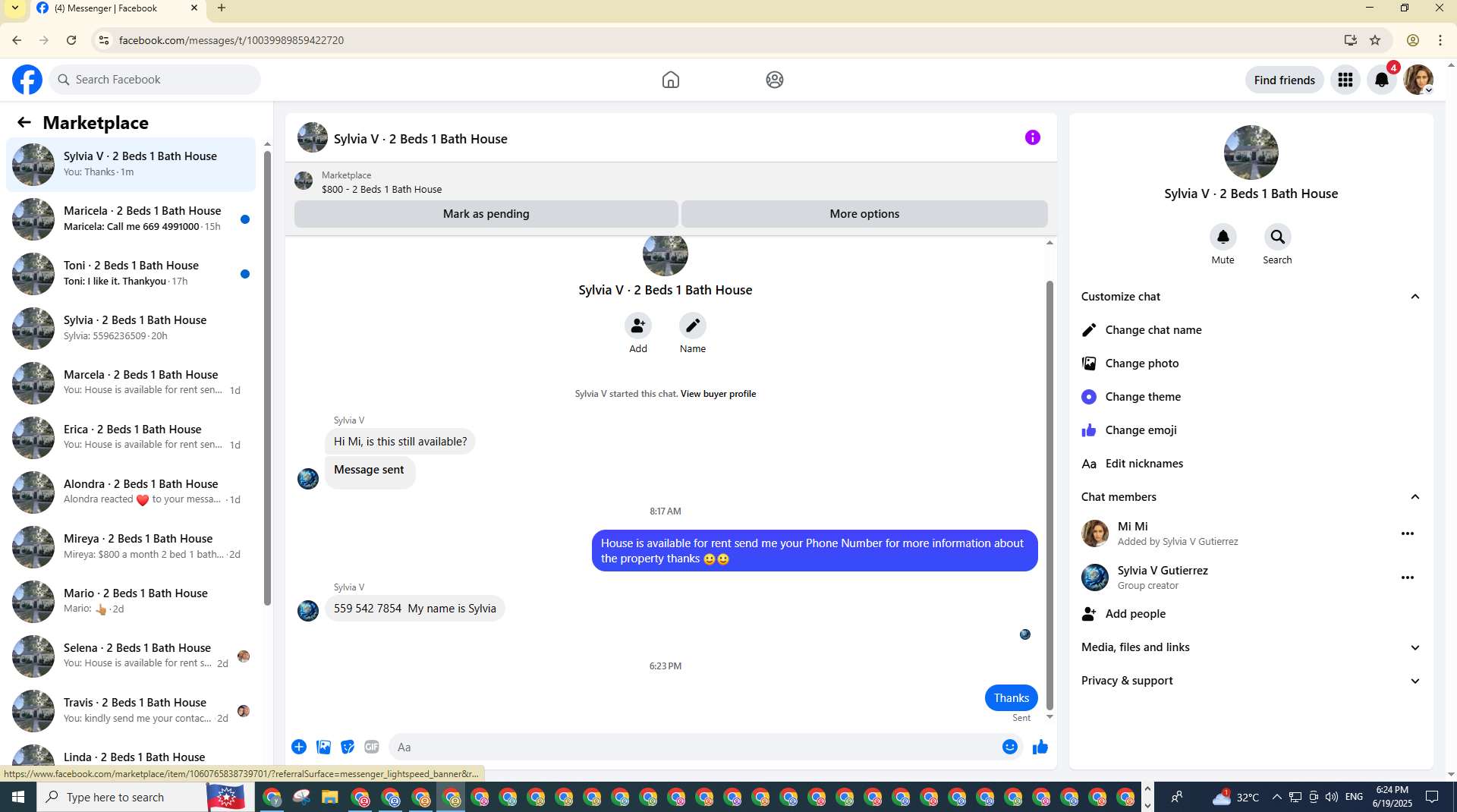
Task: Open Toni's 2 Beds 1 Bath House chat
Action: [131, 273]
